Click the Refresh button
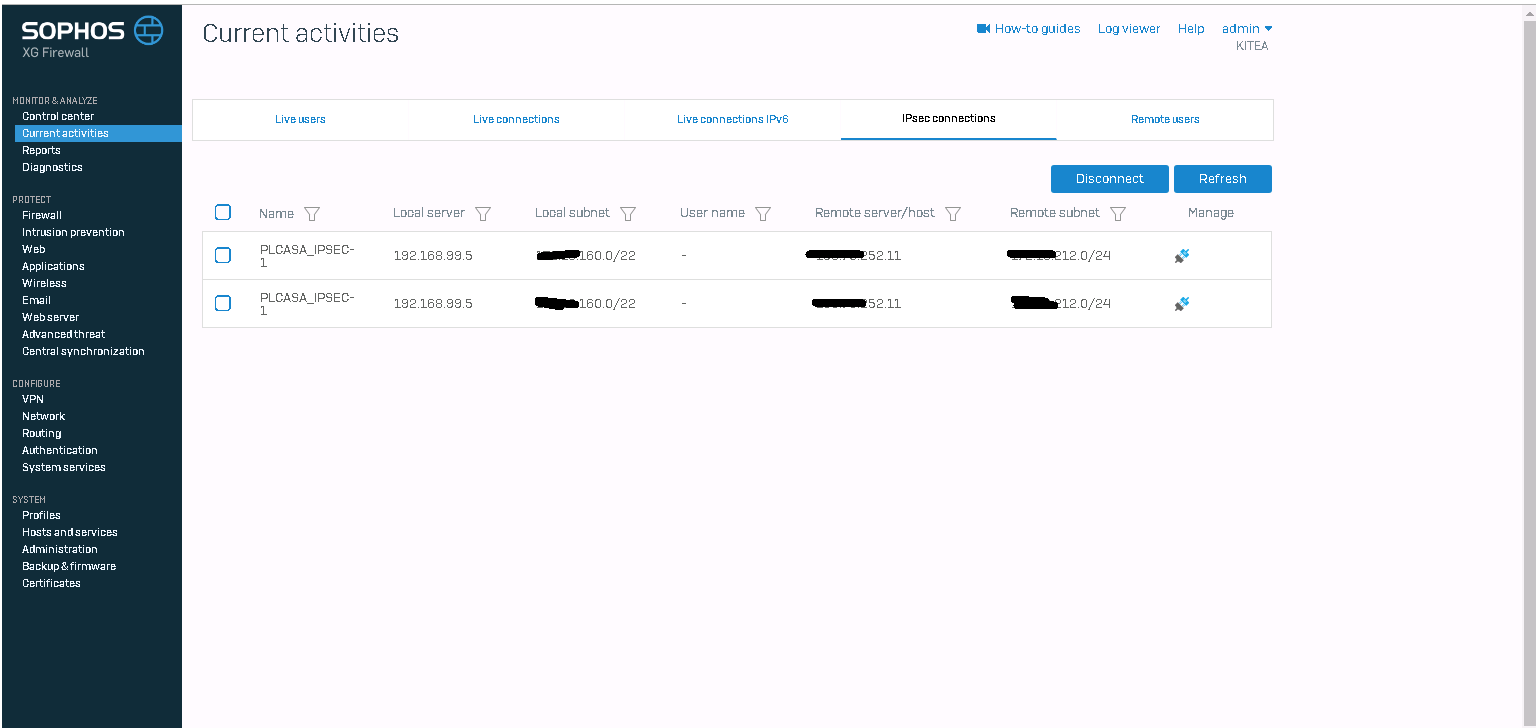 1222,179
